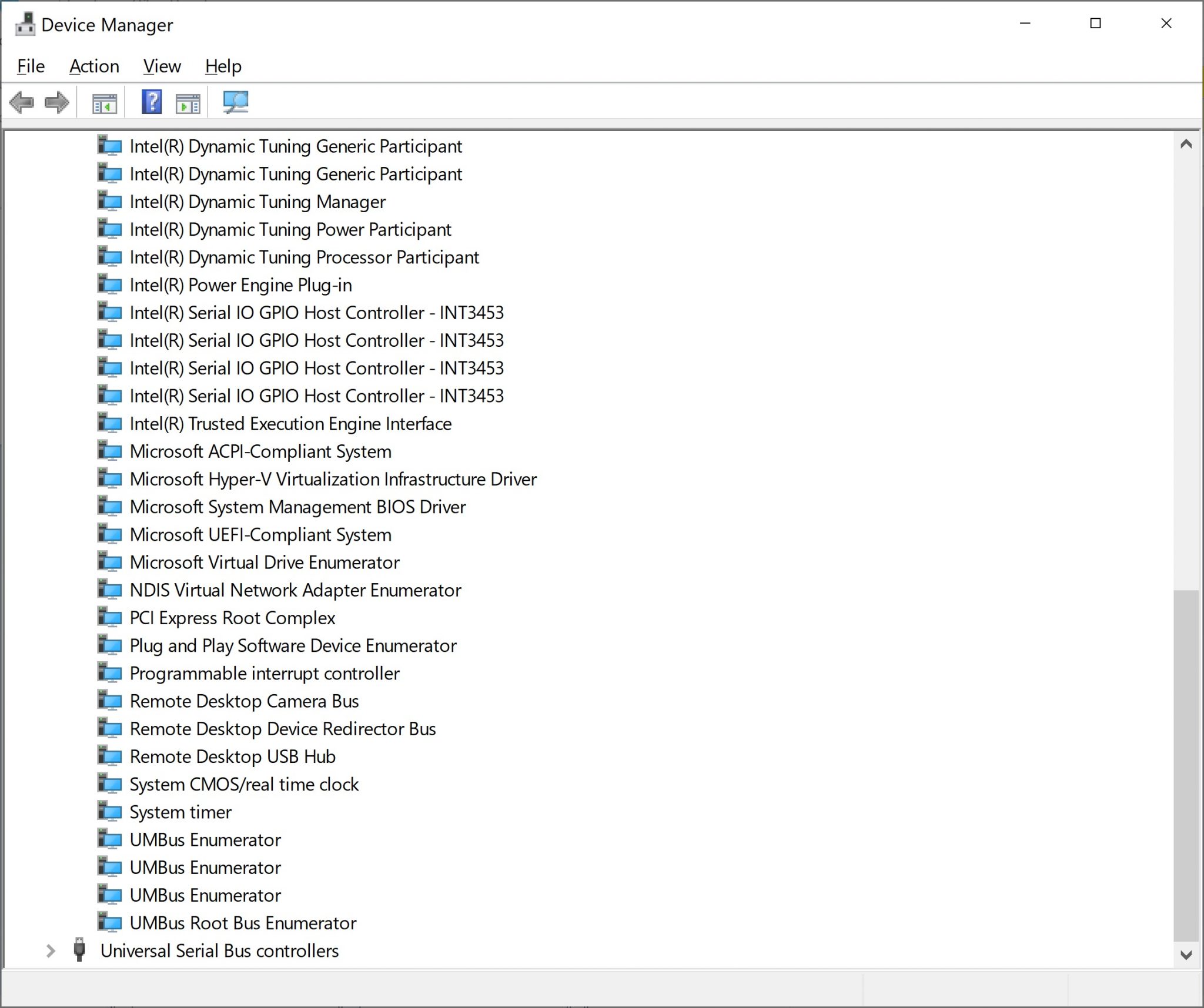This screenshot has width=1204, height=1008.
Task: Click the Device Manager icon in the title bar
Action: click(x=26, y=24)
